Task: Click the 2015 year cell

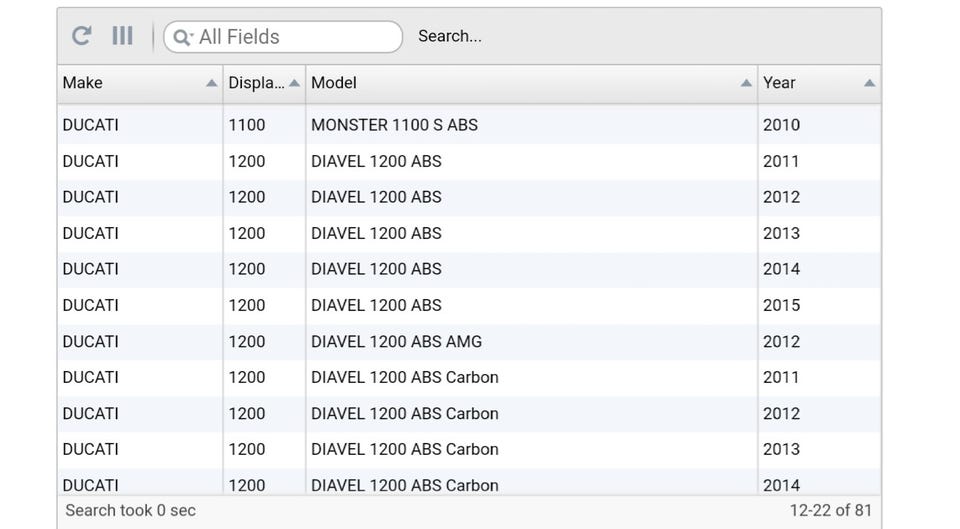Action: tap(781, 305)
